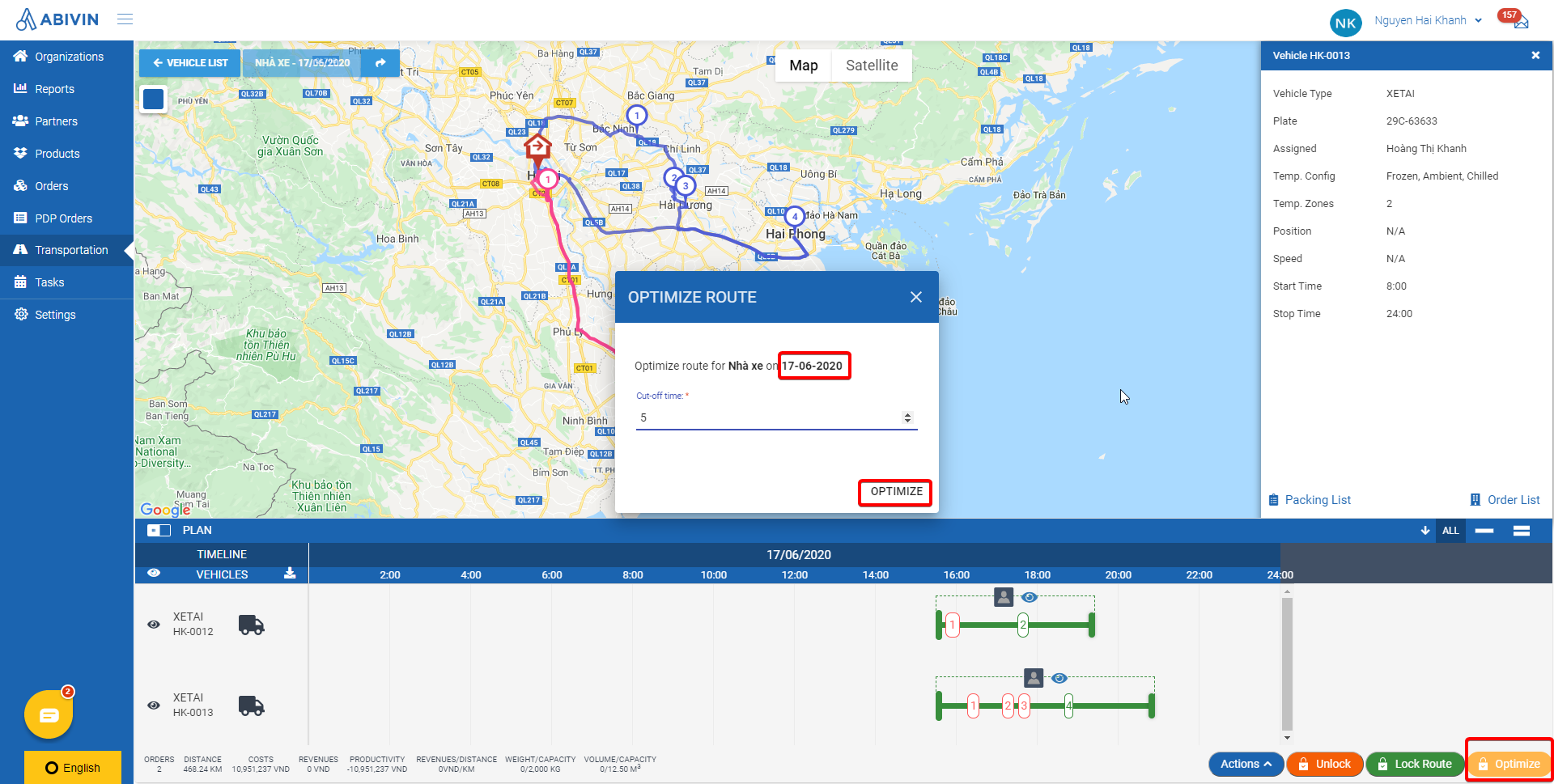Click the download icon next to VEHICLES
Image resolution: width=1554 pixels, height=784 pixels.
(x=289, y=574)
